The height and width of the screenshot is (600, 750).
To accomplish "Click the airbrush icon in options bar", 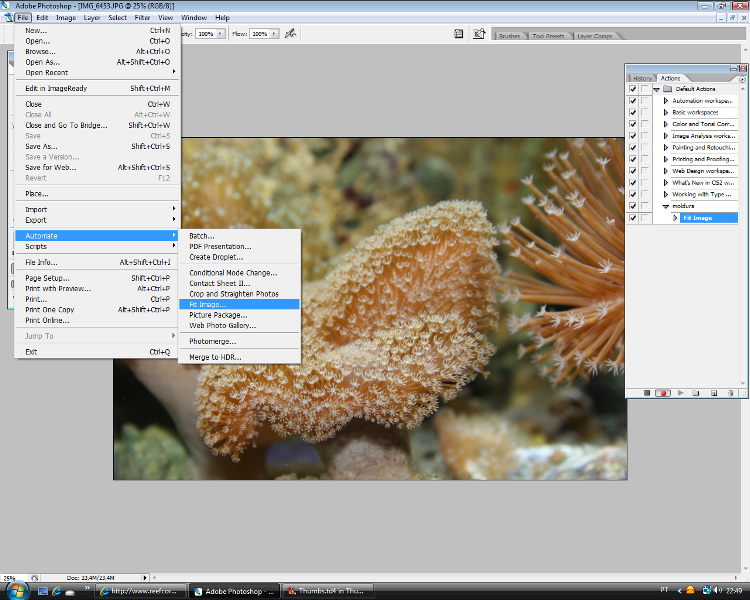I will pos(291,33).
